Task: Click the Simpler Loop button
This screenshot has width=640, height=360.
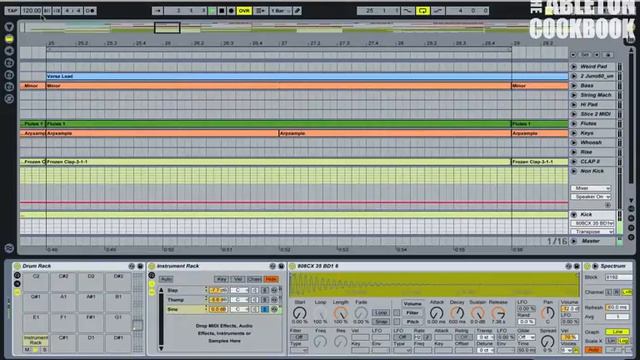Action: [x=381, y=312]
